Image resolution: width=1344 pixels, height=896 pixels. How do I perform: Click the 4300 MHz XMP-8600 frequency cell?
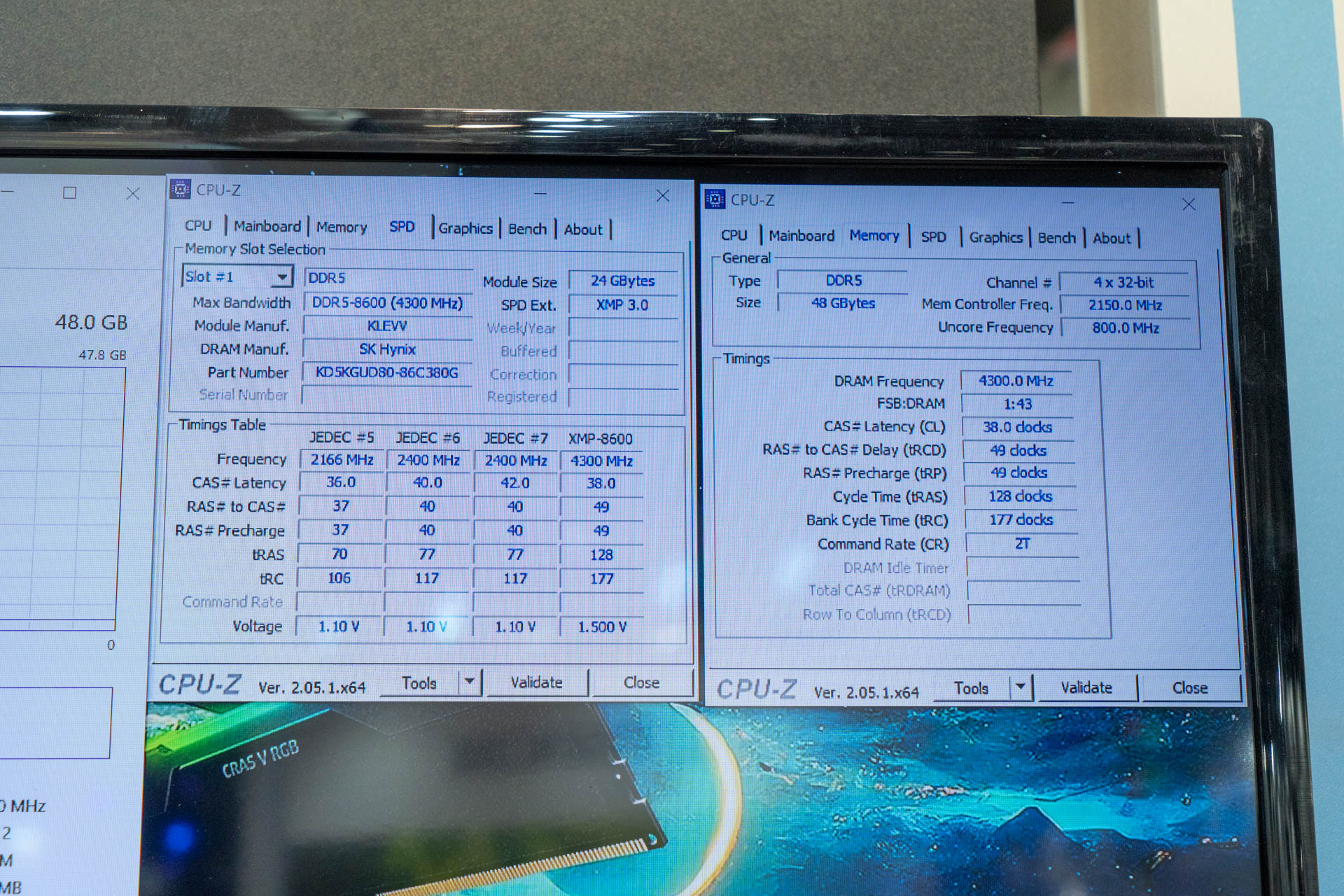coord(601,461)
